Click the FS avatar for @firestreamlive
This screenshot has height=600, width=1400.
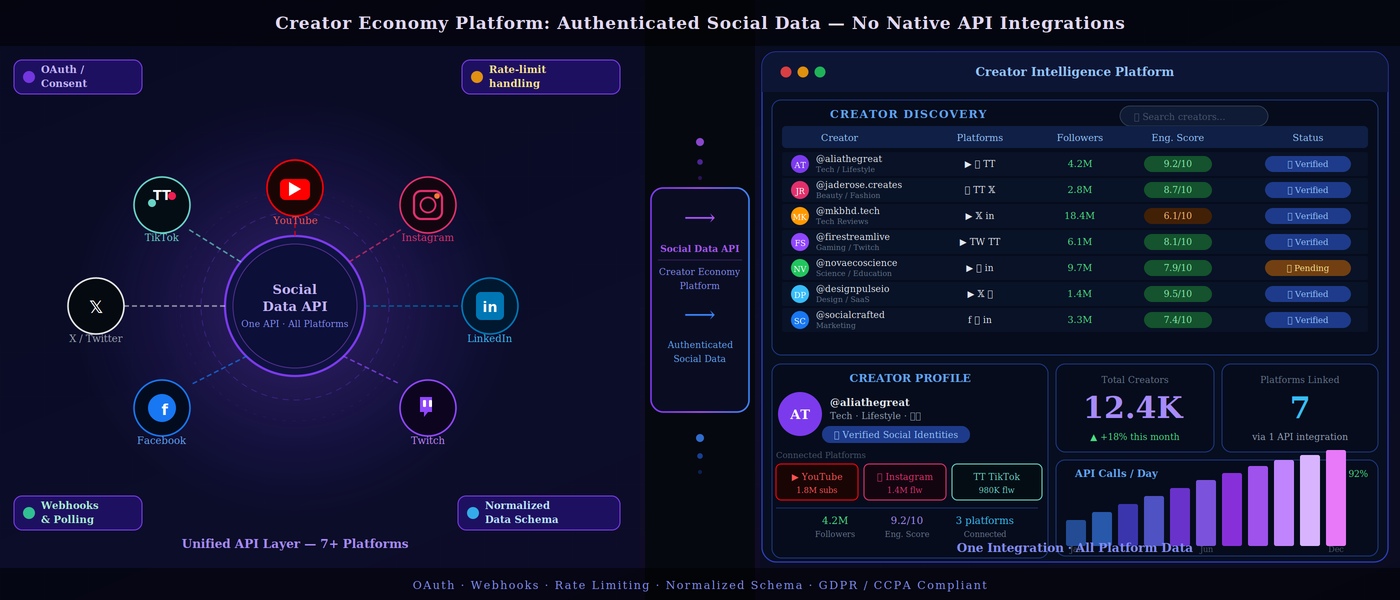[x=800, y=242]
